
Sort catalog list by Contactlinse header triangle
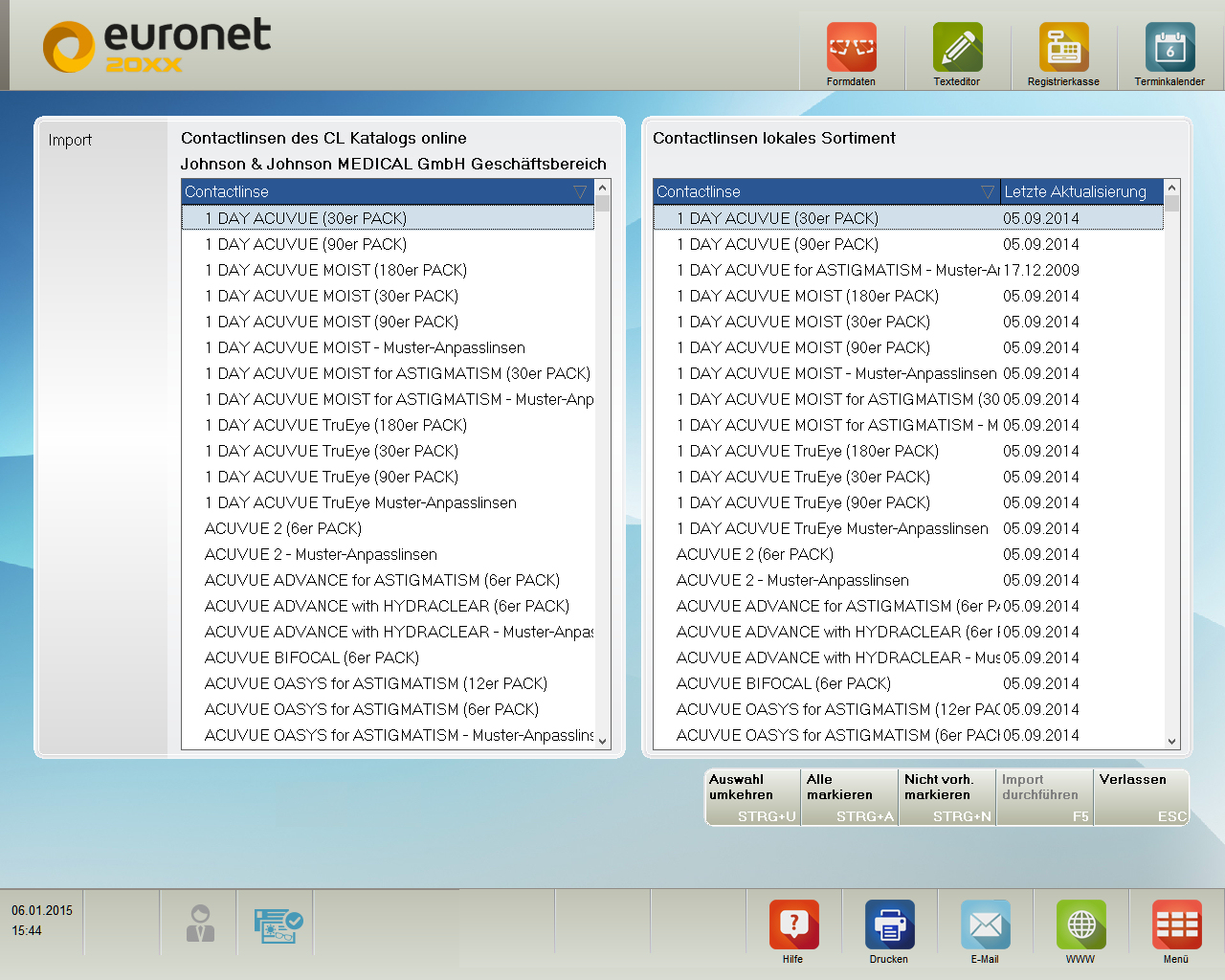point(580,192)
